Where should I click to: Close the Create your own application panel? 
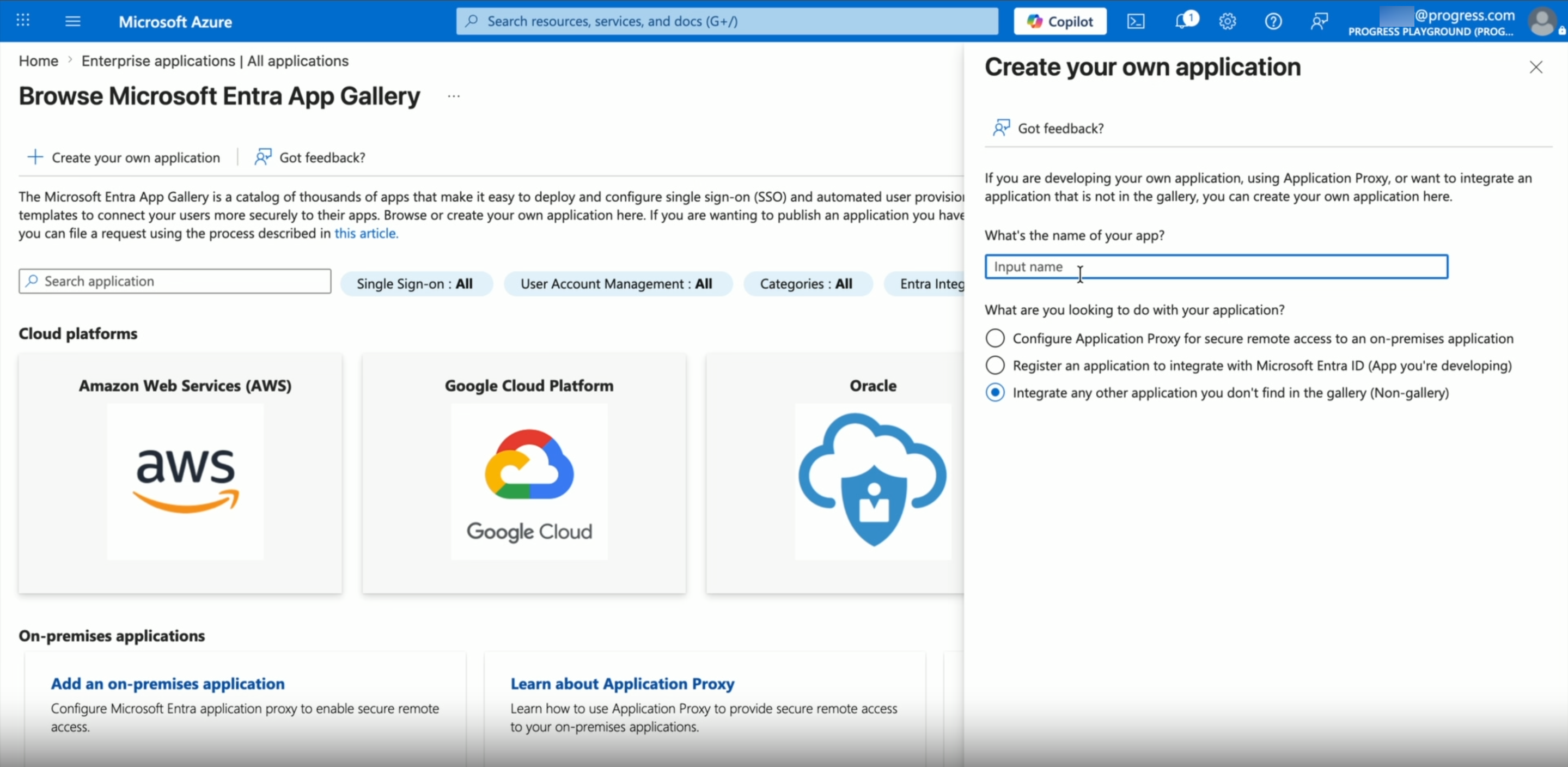click(x=1536, y=67)
